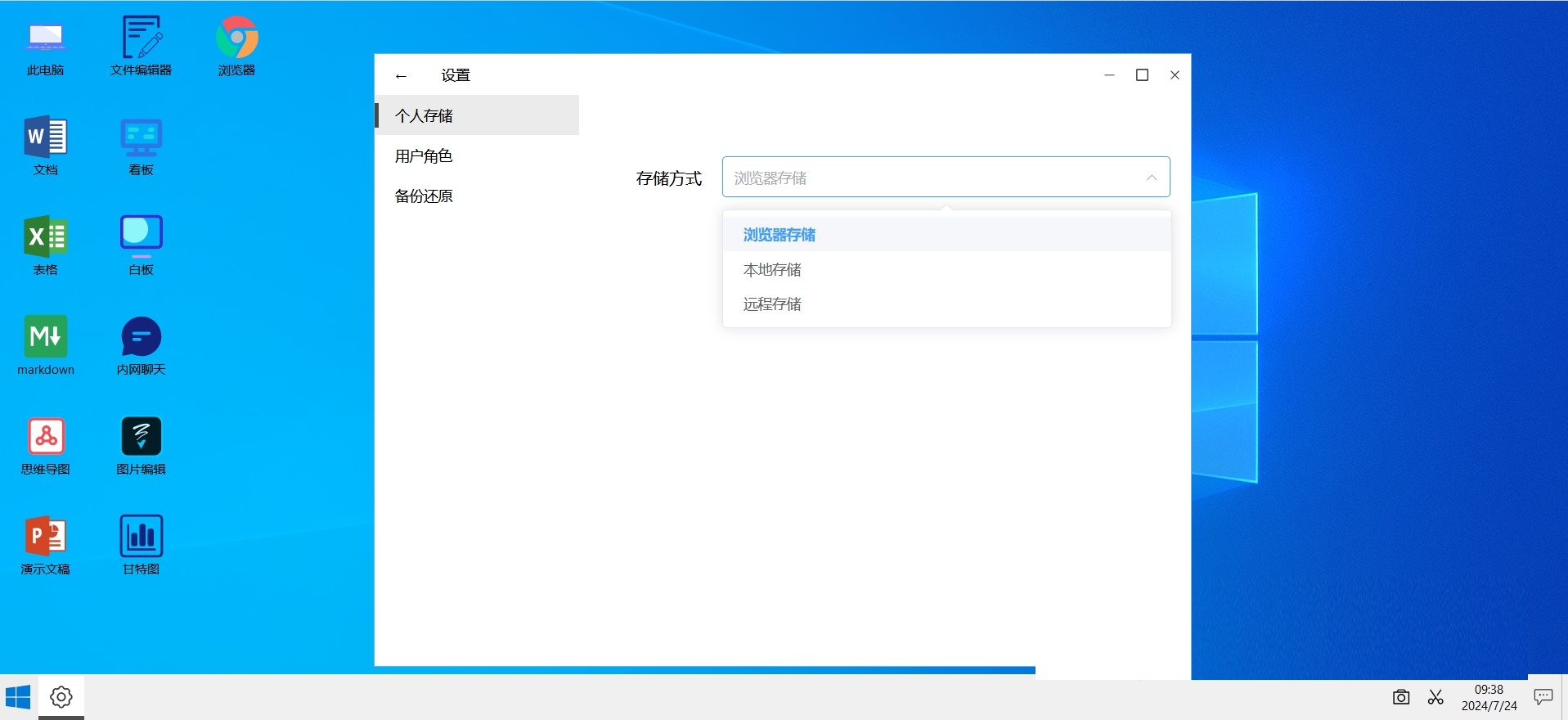
Task: Switch to the 用户角色 settings tab
Action: point(424,156)
